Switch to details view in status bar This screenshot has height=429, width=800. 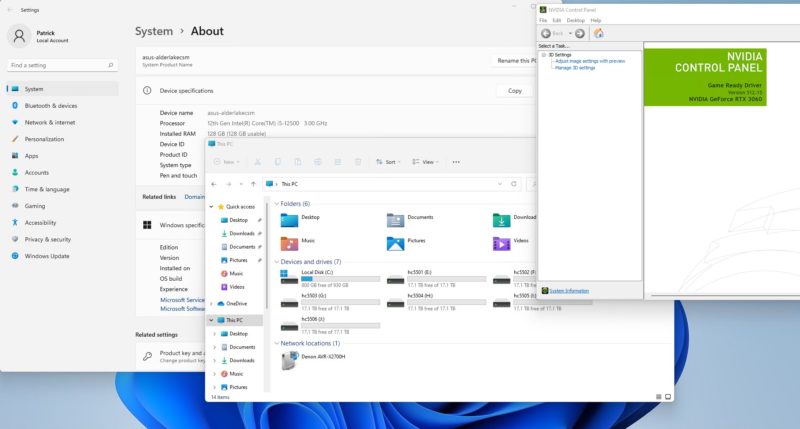[x=659, y=397]
